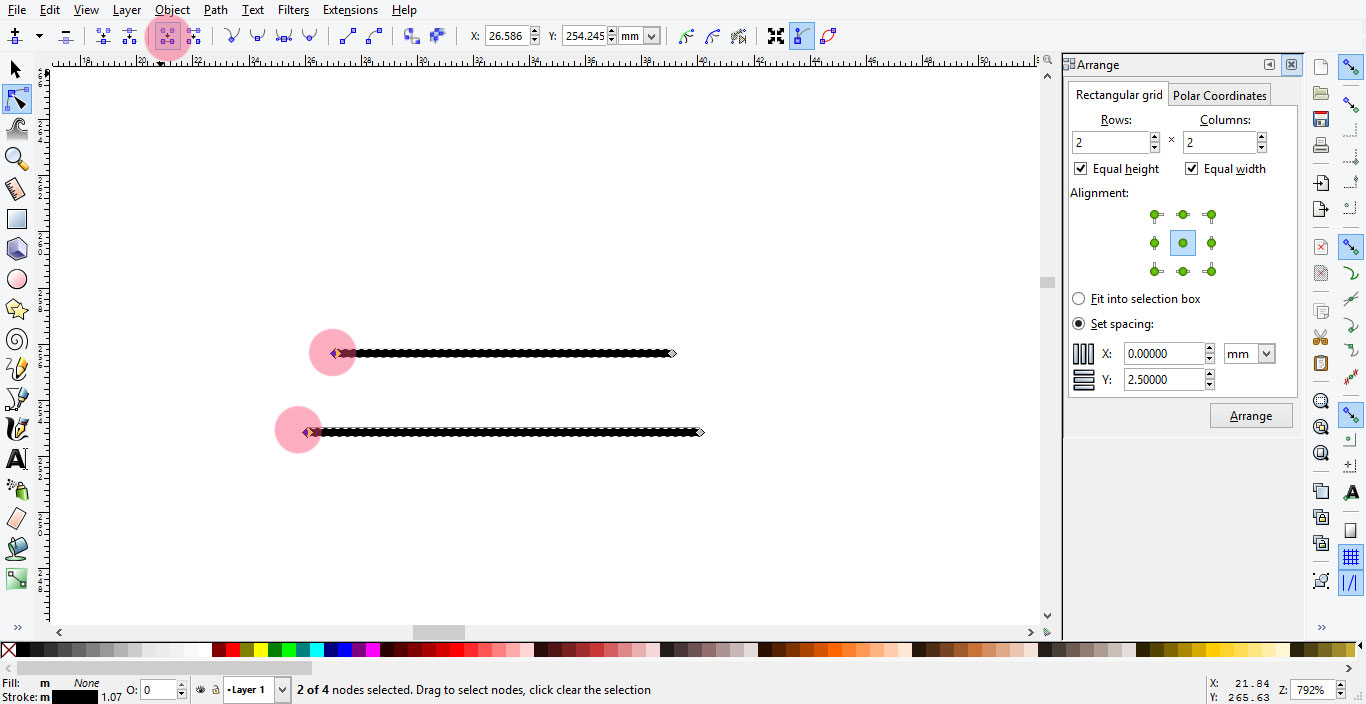Select the Gradient tool

pos(16,578)
